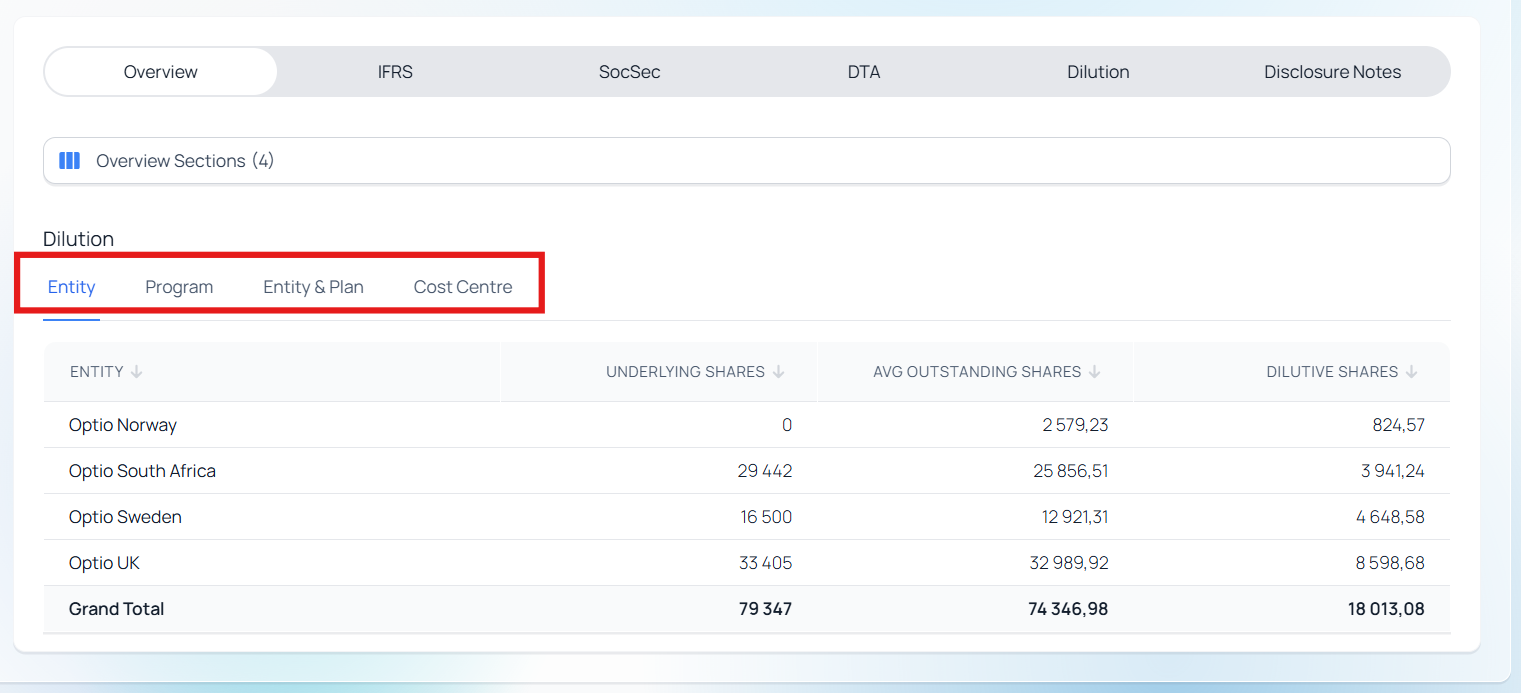The width and height of the screenshot is (1521, 693).
Task: Sort by Underlying Shares arrow icon
Action: 779,372
